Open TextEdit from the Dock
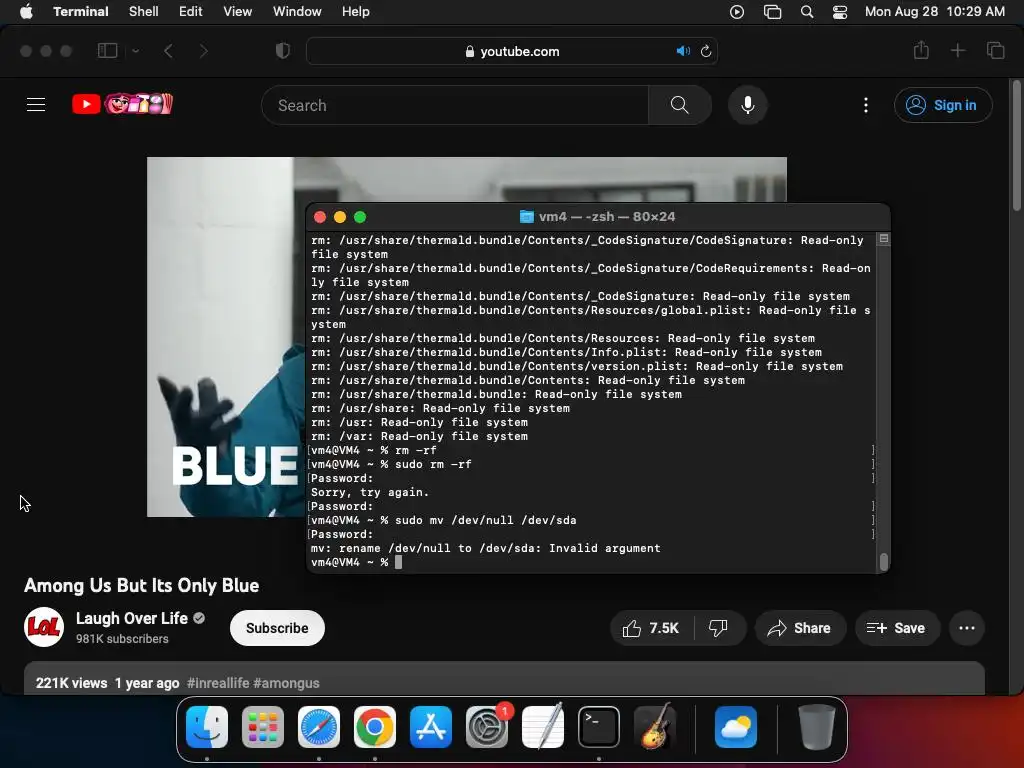The height and width of the screenshot is (768, 1024). (543, 727)
